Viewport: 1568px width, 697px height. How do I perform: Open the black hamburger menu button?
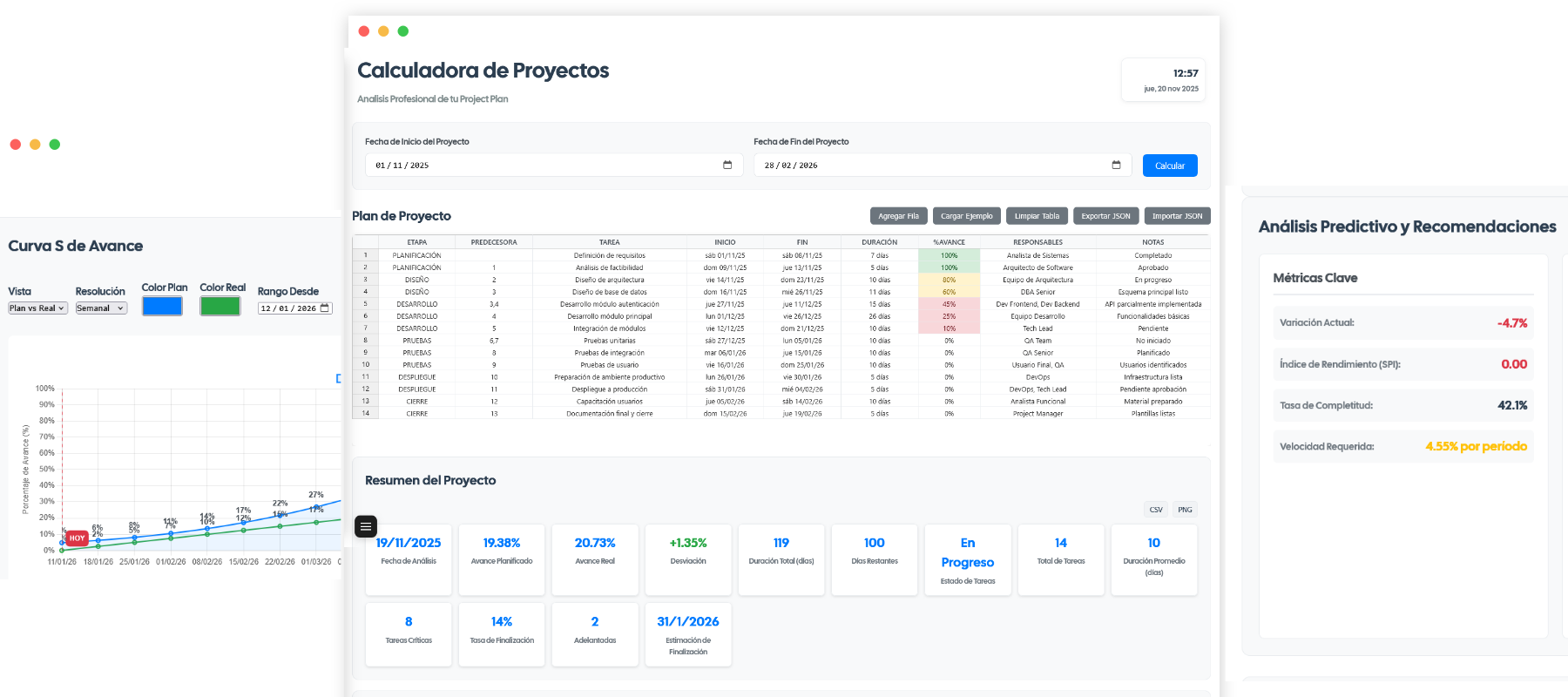pos(366,526)
